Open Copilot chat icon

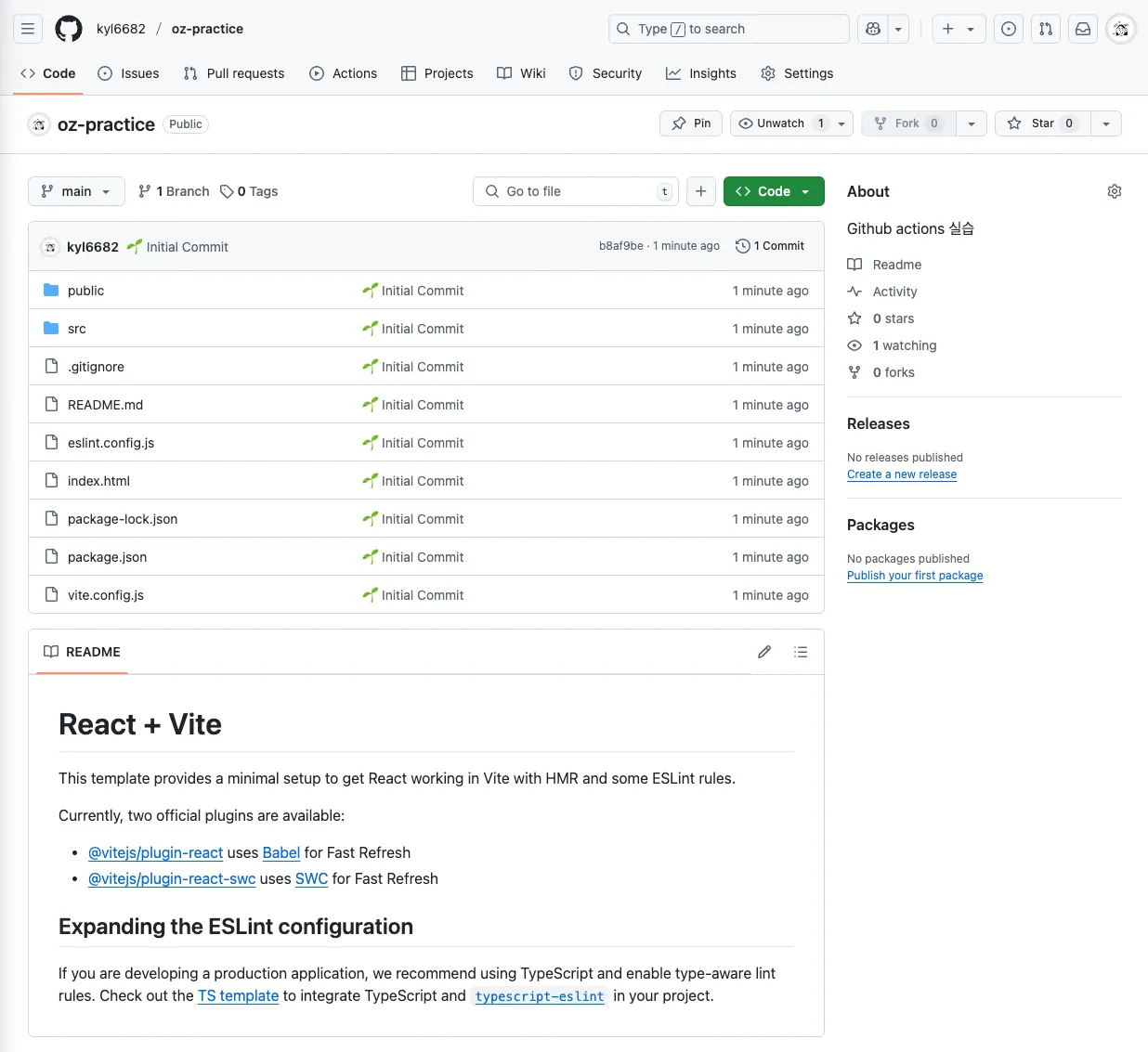[873, 29]
